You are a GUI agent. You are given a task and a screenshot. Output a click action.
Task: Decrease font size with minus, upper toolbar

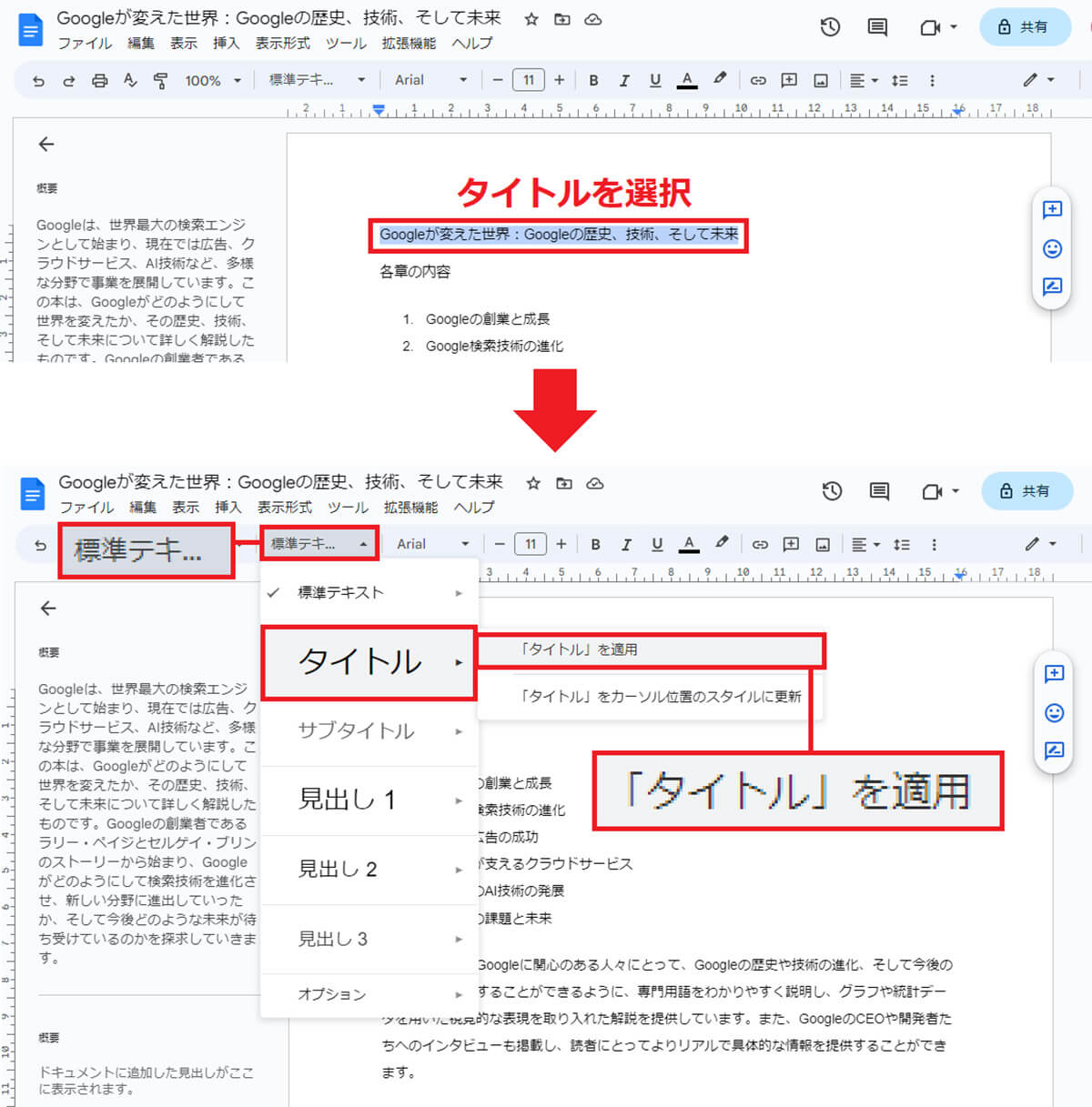pos(497,80)
